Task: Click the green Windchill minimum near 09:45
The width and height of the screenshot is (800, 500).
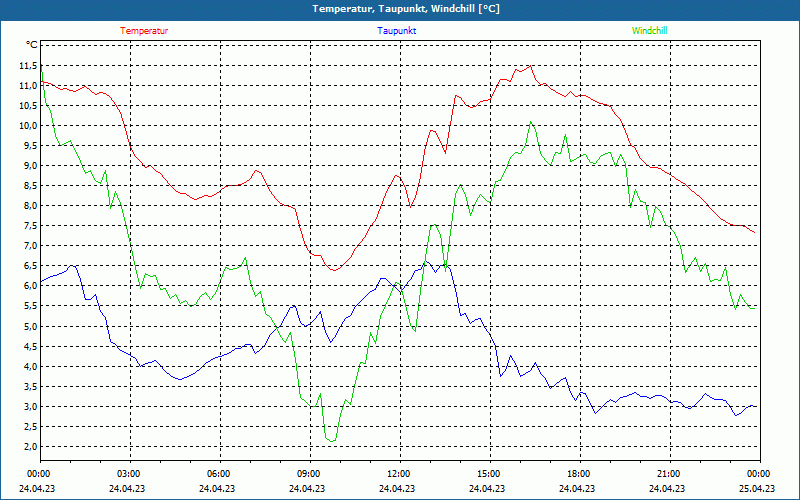Action: 332,441
